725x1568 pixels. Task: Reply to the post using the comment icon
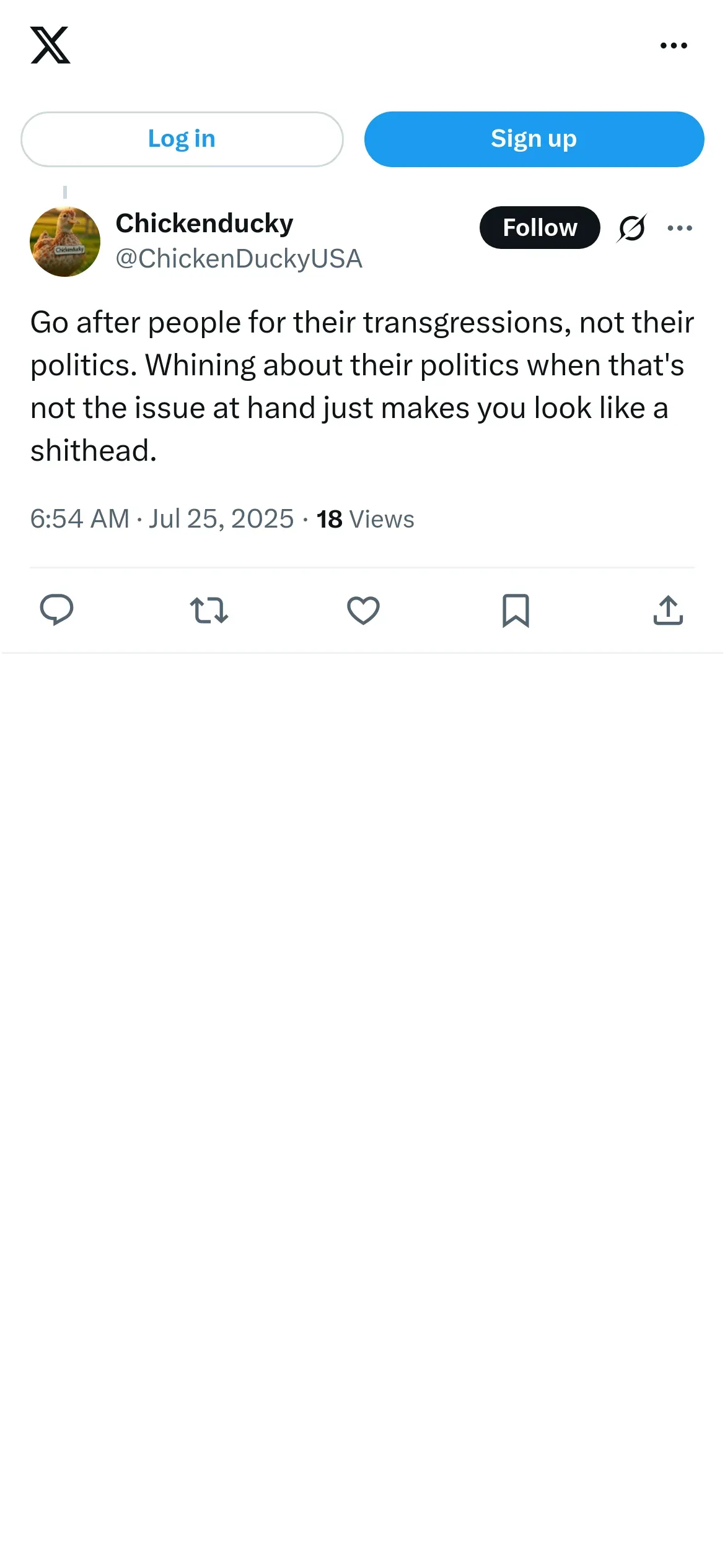[56, 610]
